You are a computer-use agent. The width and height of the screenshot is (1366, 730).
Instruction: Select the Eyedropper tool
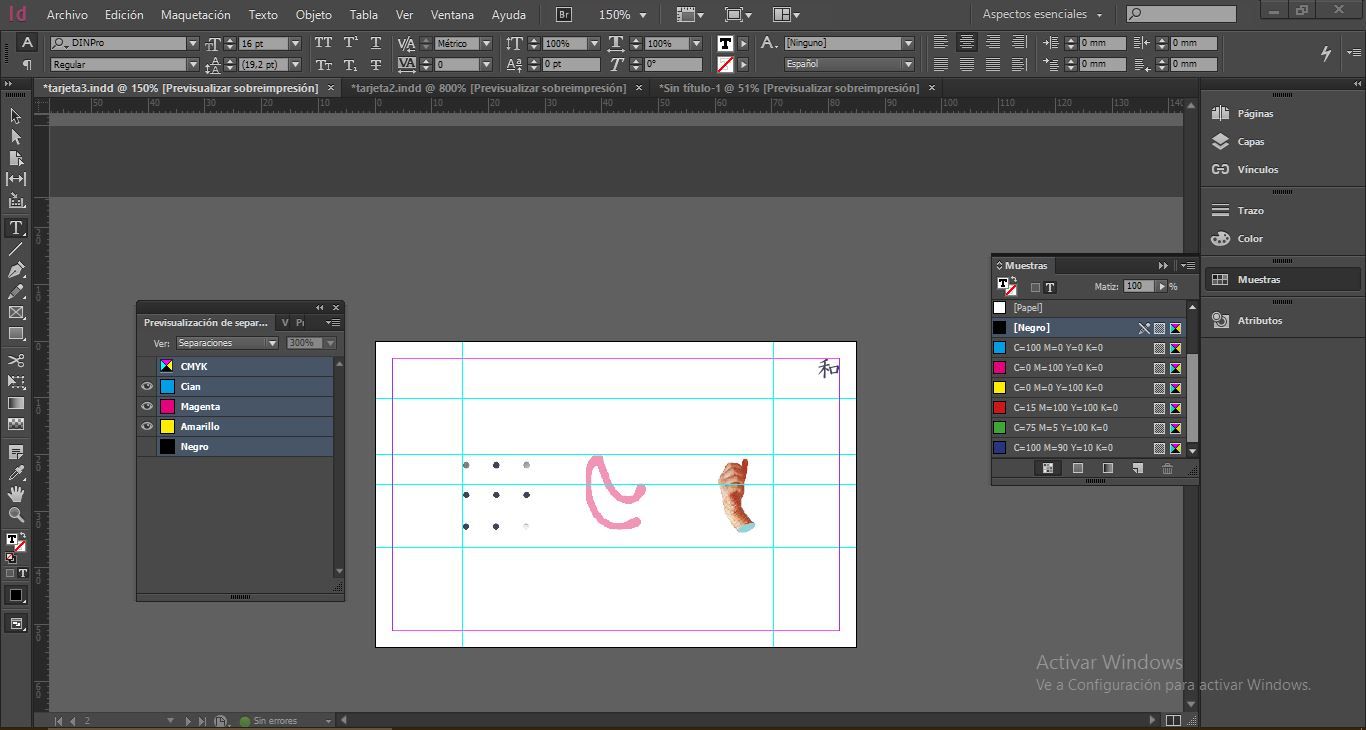[x=16, y=473]
